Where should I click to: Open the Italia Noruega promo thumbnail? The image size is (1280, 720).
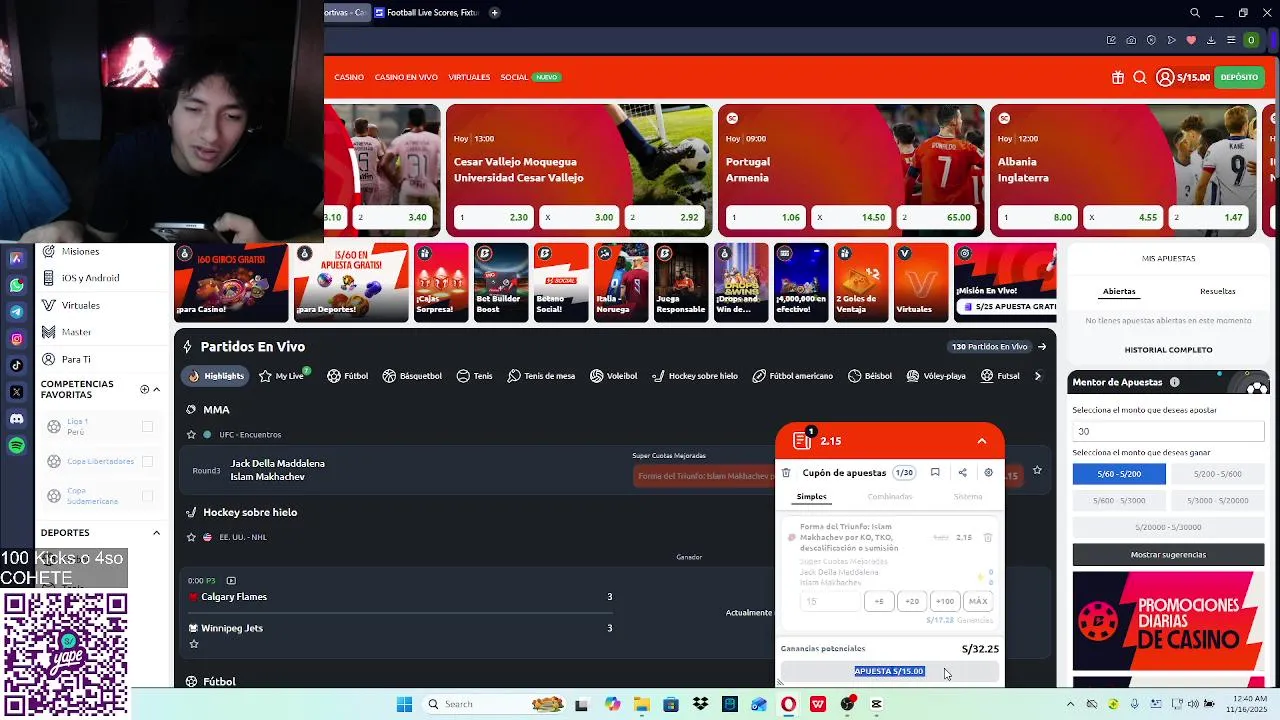tap(621, 282)
